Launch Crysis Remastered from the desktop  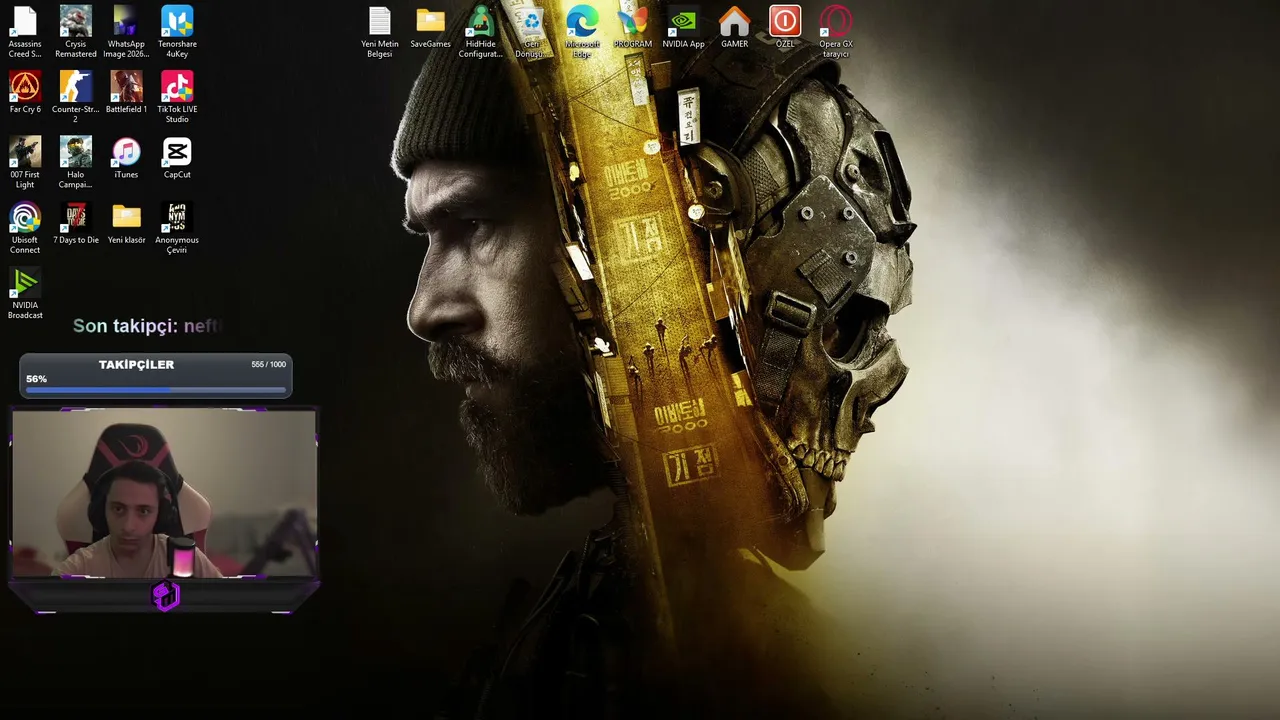pos(76,31)
